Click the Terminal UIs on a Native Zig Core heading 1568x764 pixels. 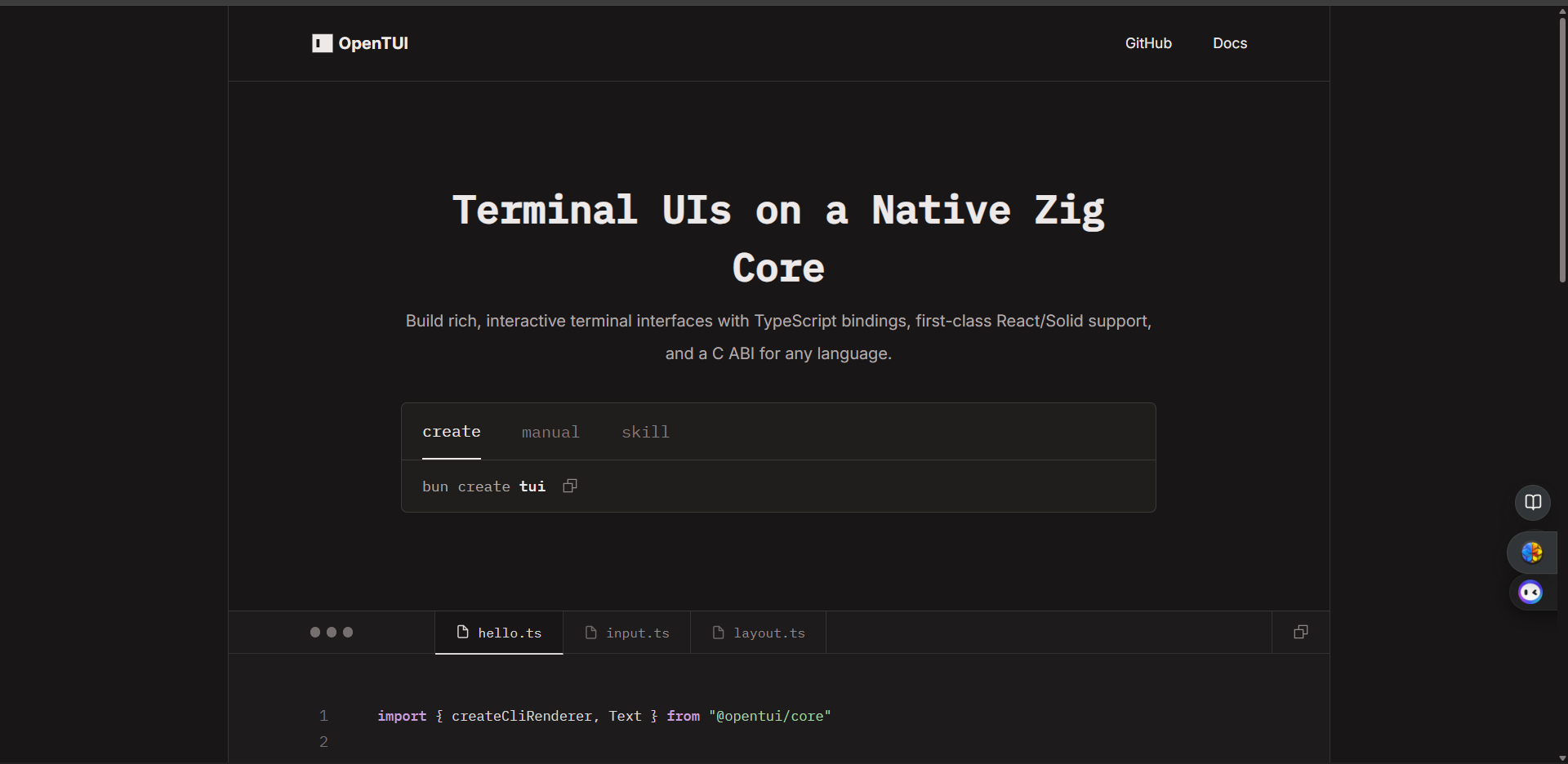tap(778, 239)
